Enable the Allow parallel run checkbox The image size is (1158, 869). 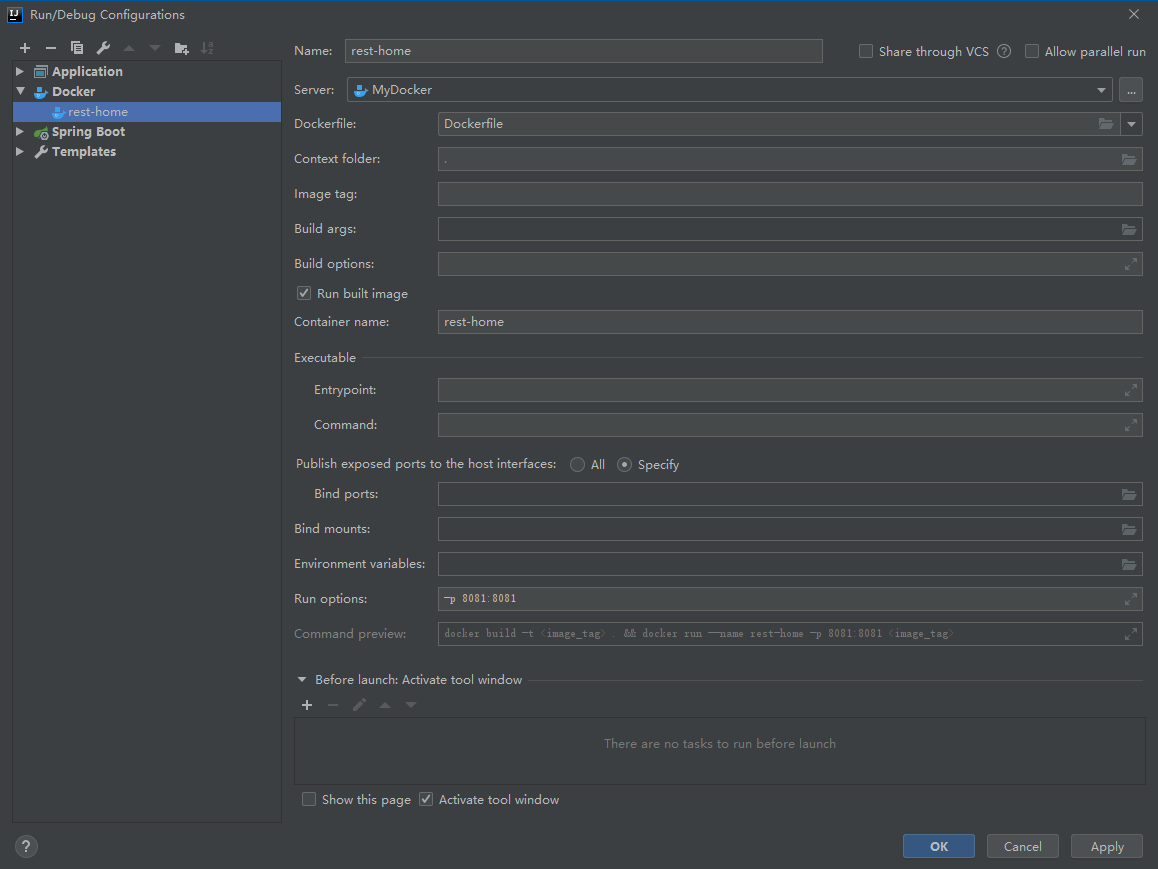pos(1032,51)
